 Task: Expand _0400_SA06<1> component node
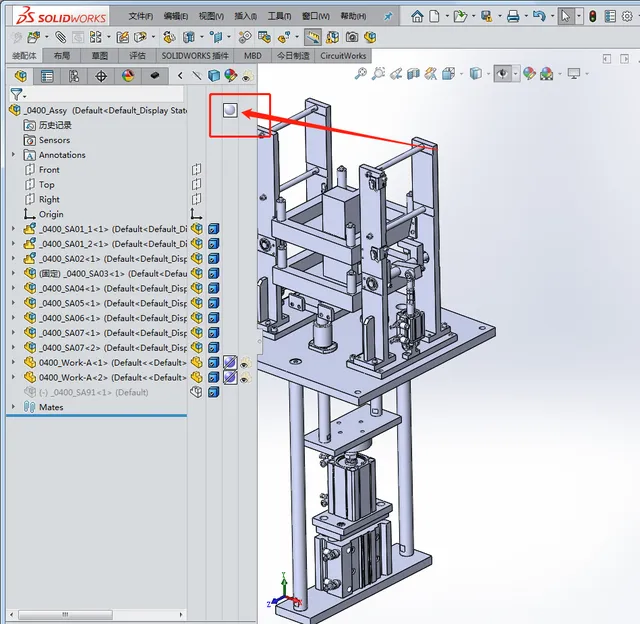13,318
